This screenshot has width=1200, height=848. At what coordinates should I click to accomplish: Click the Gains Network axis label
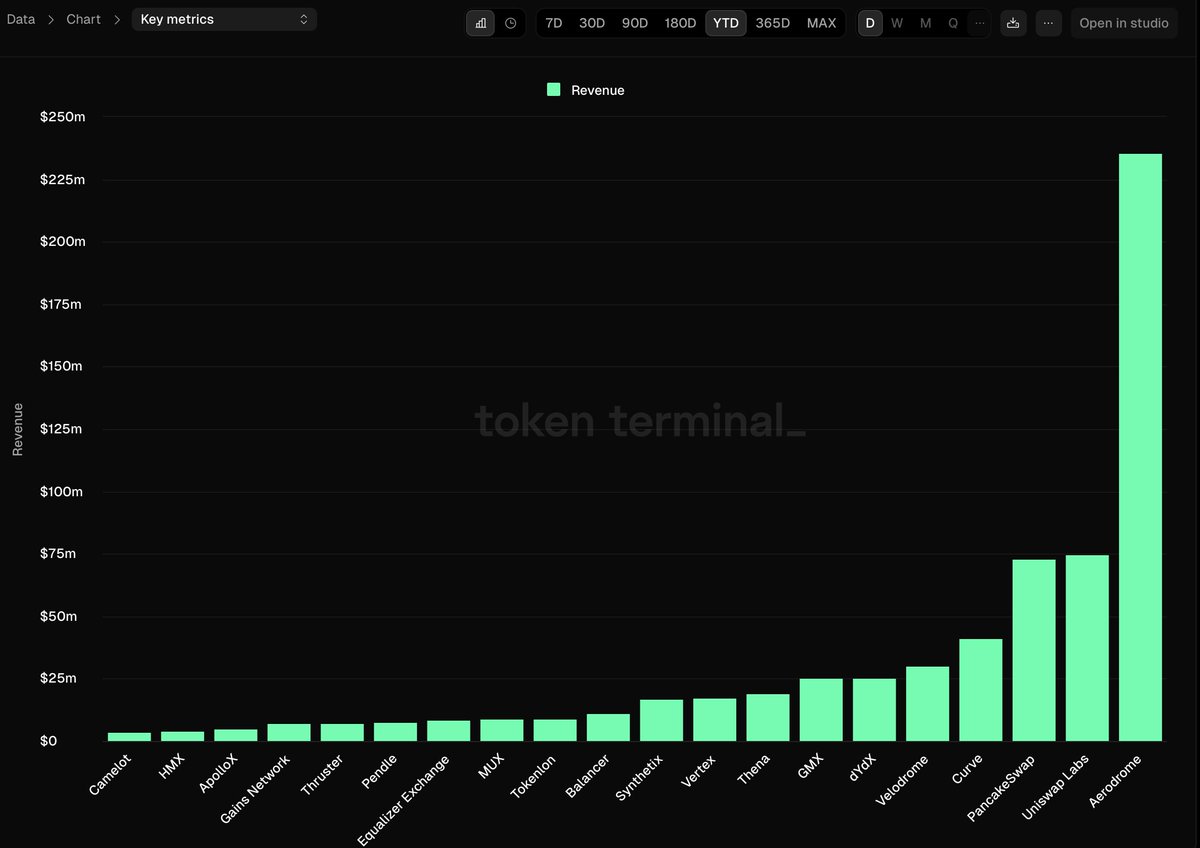tap(256, 790)
